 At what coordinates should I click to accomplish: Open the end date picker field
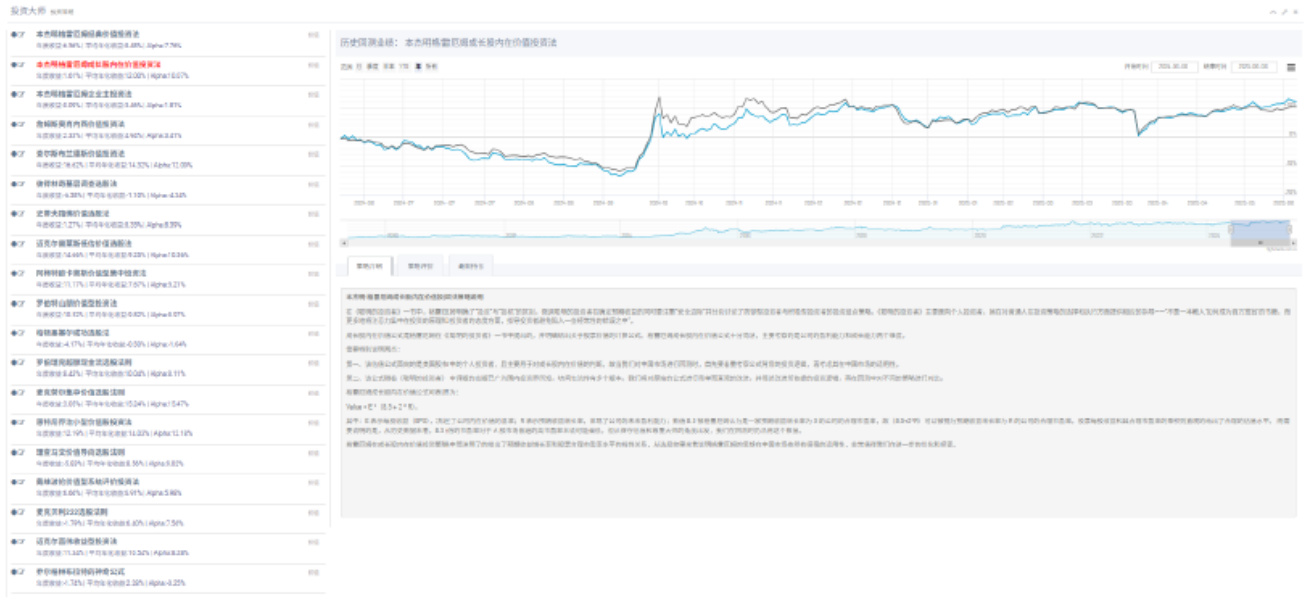[1255, 67]
